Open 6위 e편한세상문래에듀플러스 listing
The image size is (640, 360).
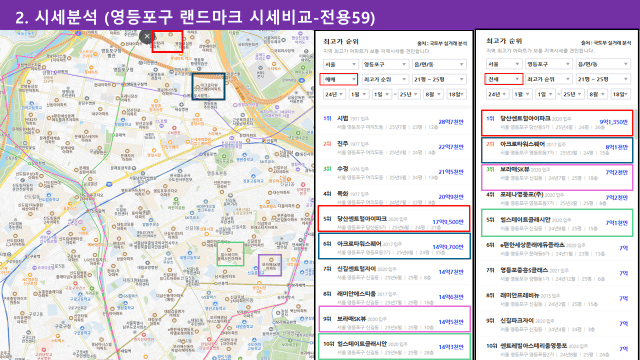pos(557,249)
